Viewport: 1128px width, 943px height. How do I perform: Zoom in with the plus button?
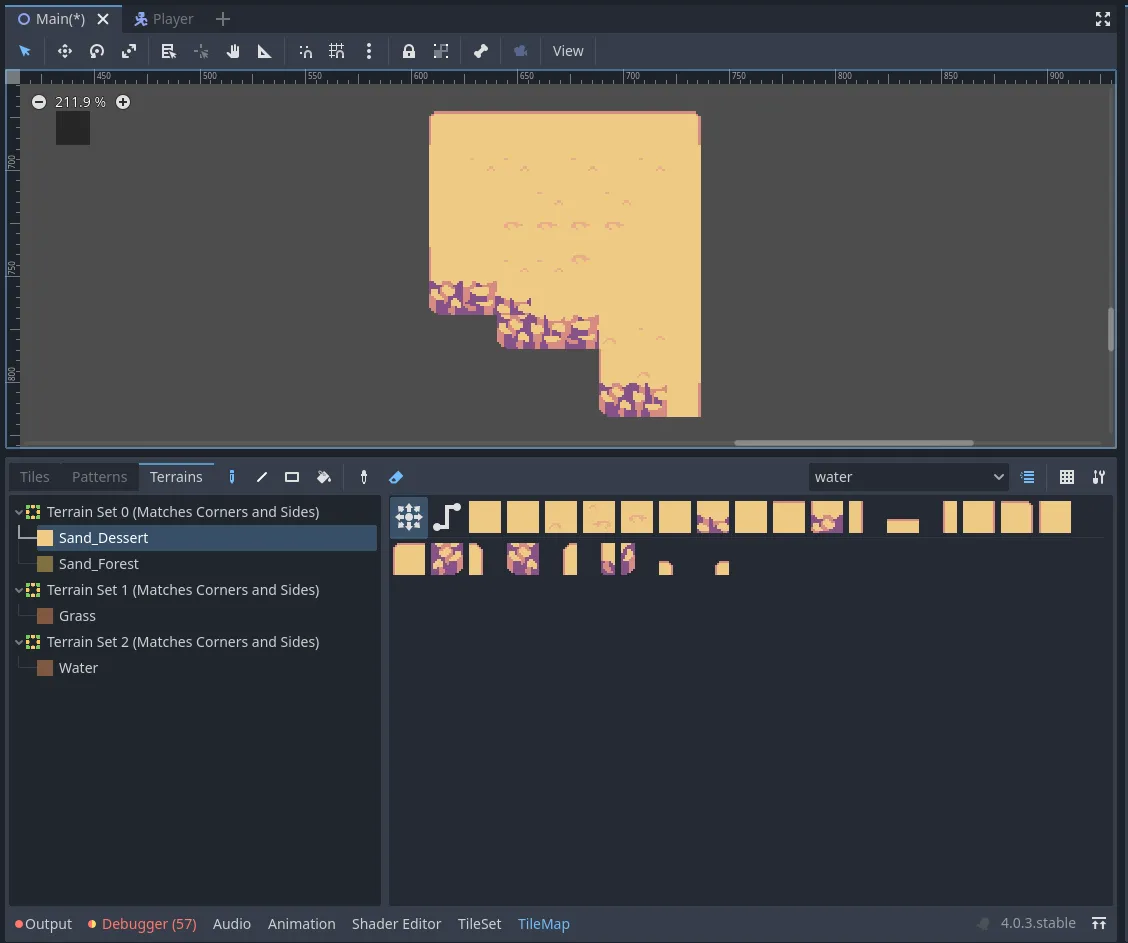[123, 102]
